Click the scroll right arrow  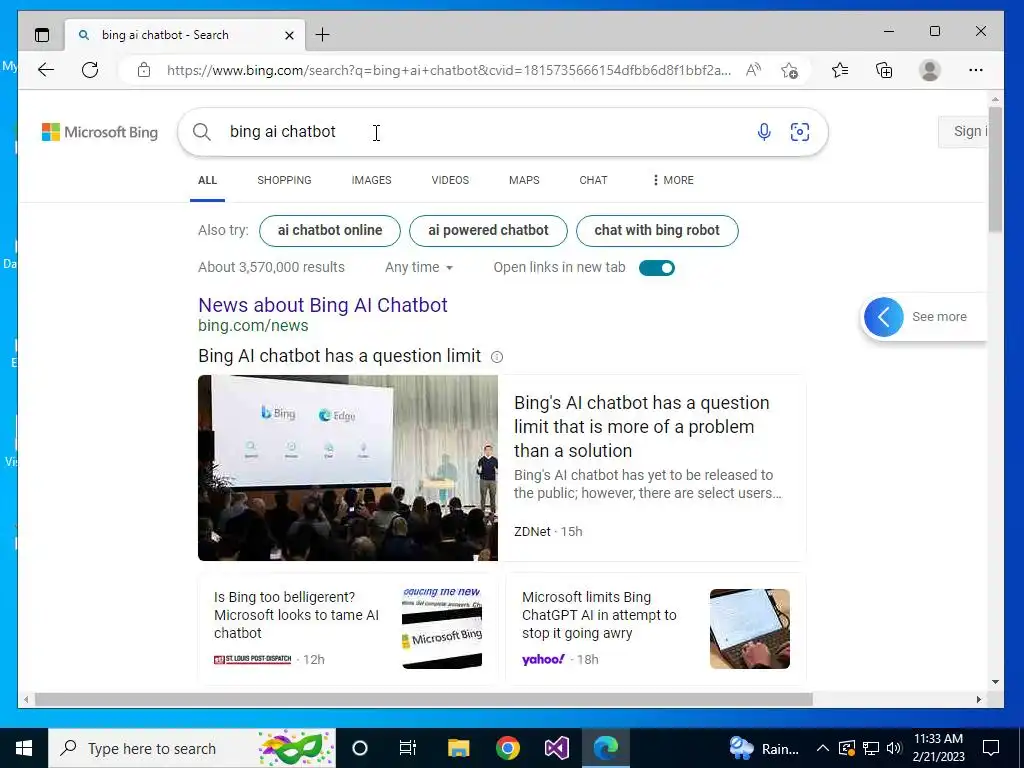click(978, 699)
